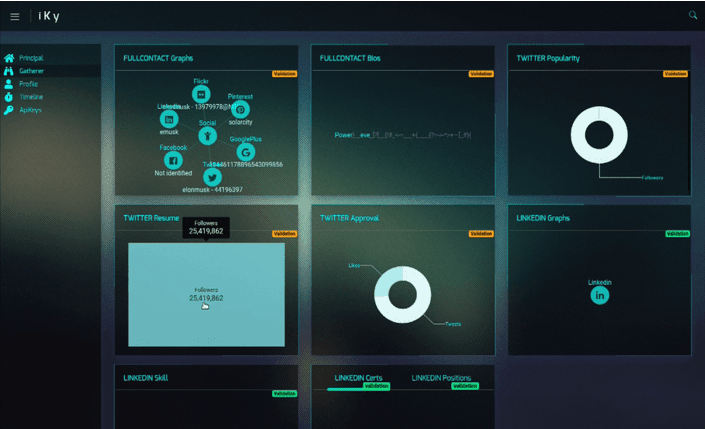Click the TWITTER Resume panel title

[151, 218]
